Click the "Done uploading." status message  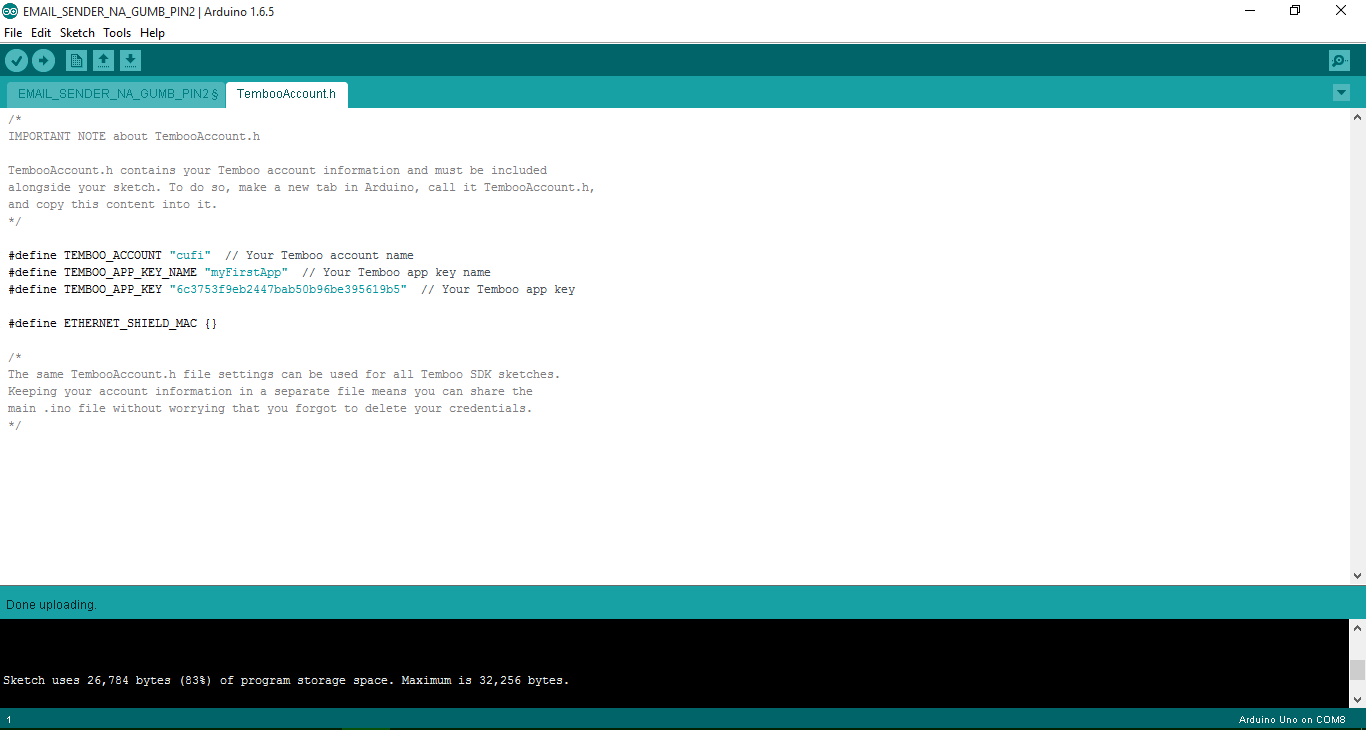51,605
